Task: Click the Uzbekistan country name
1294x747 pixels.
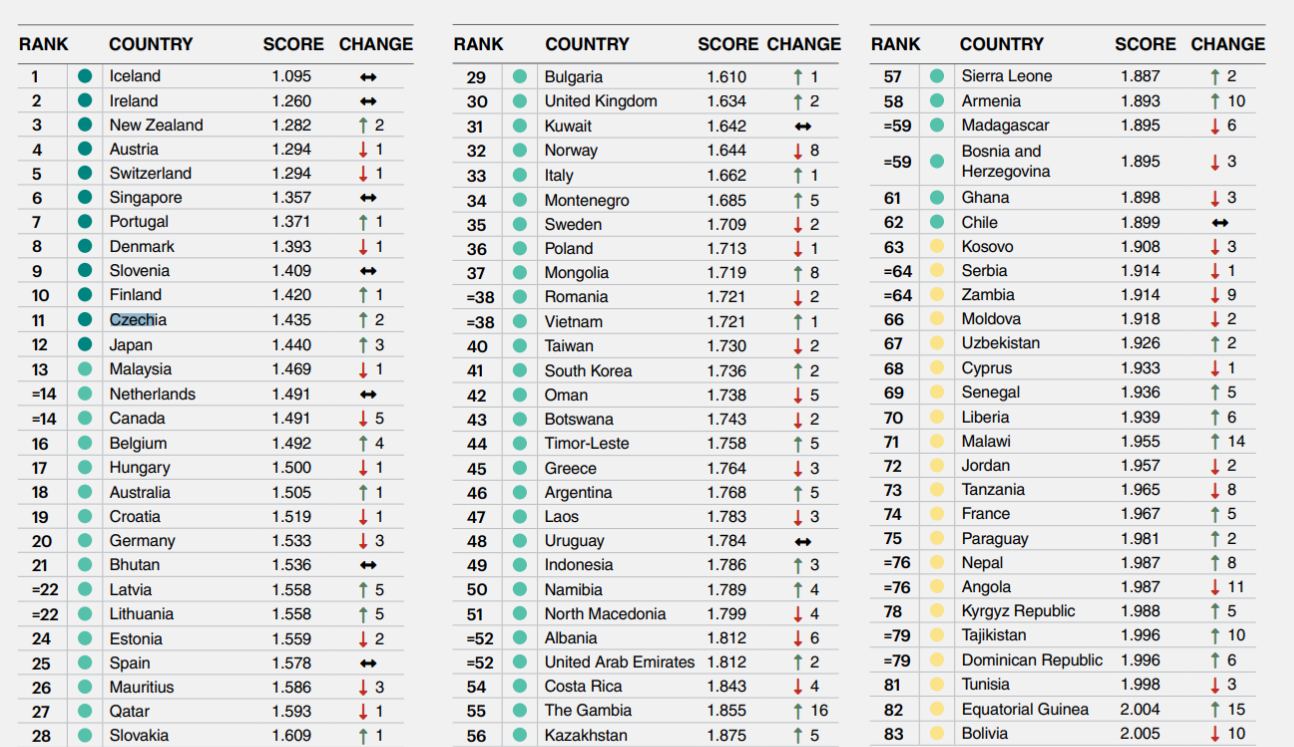Action: pos(1001,343)
